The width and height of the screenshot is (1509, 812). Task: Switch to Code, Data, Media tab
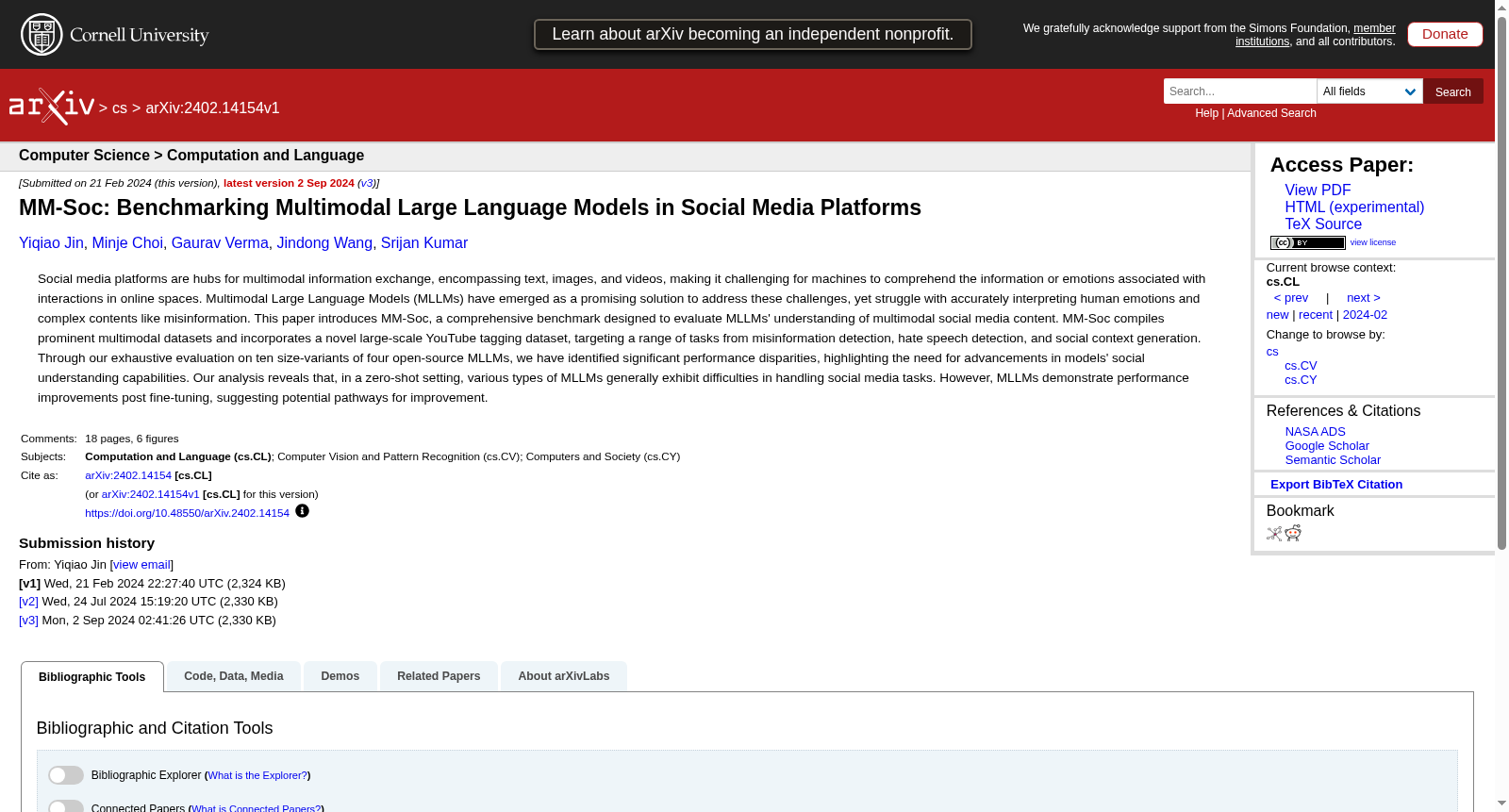(x=234, y=676)
